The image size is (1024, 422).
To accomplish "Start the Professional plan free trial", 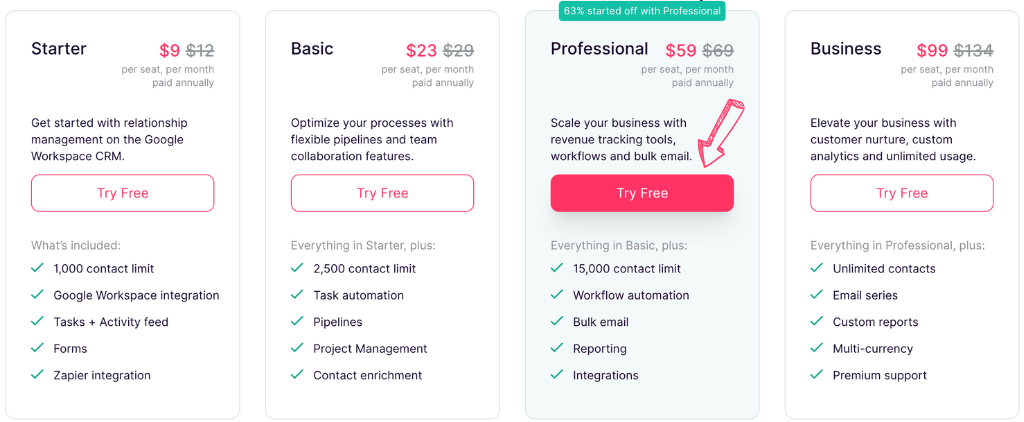I will [642, 193].
